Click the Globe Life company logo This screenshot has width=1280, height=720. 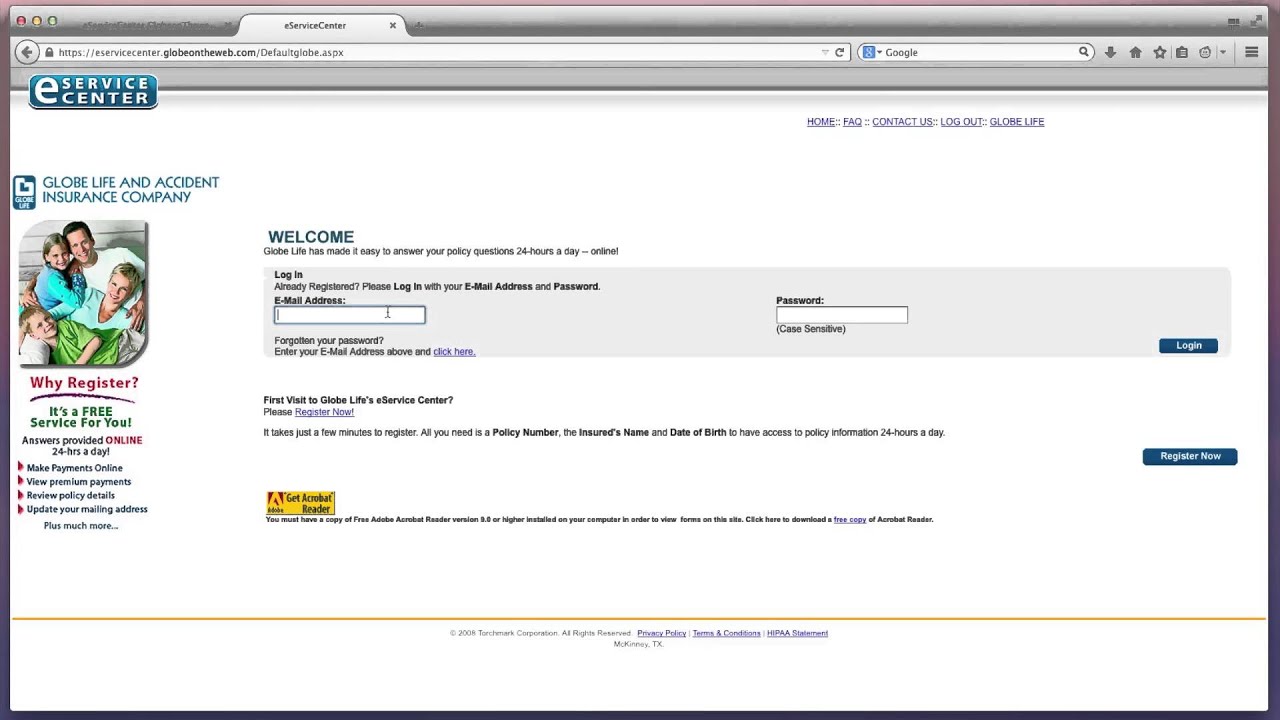coord(116,190)
